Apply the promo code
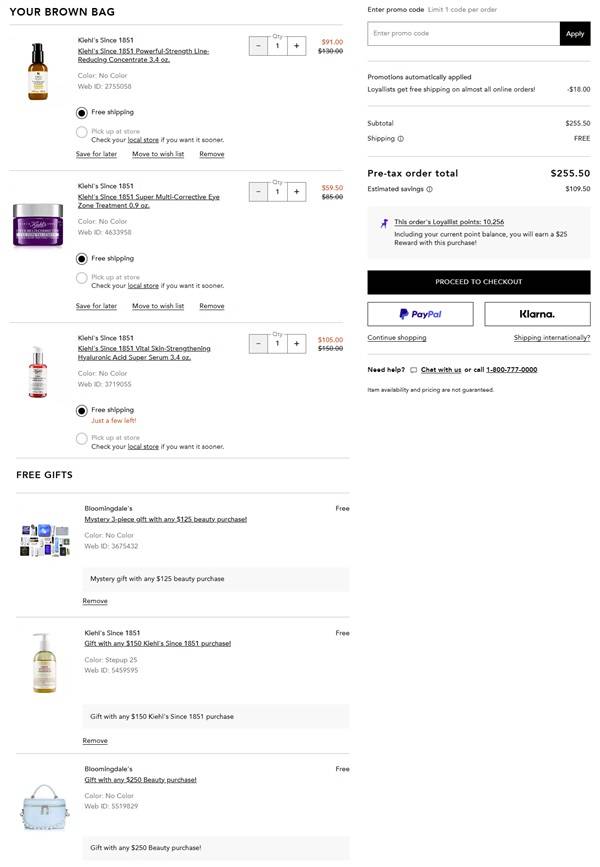 point(575,34)
